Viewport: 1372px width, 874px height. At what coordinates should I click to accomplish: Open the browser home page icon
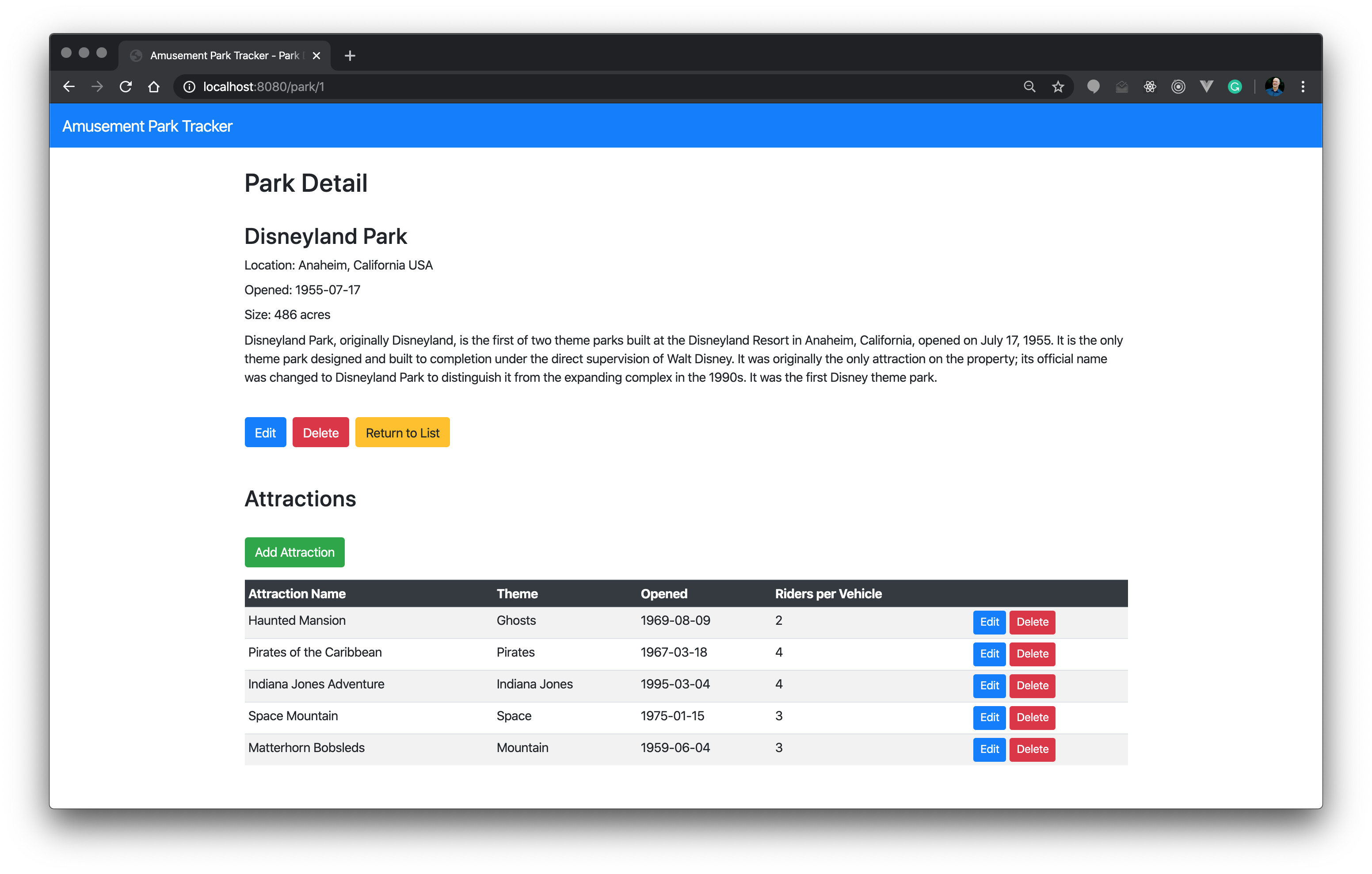[x=154, y=87]
